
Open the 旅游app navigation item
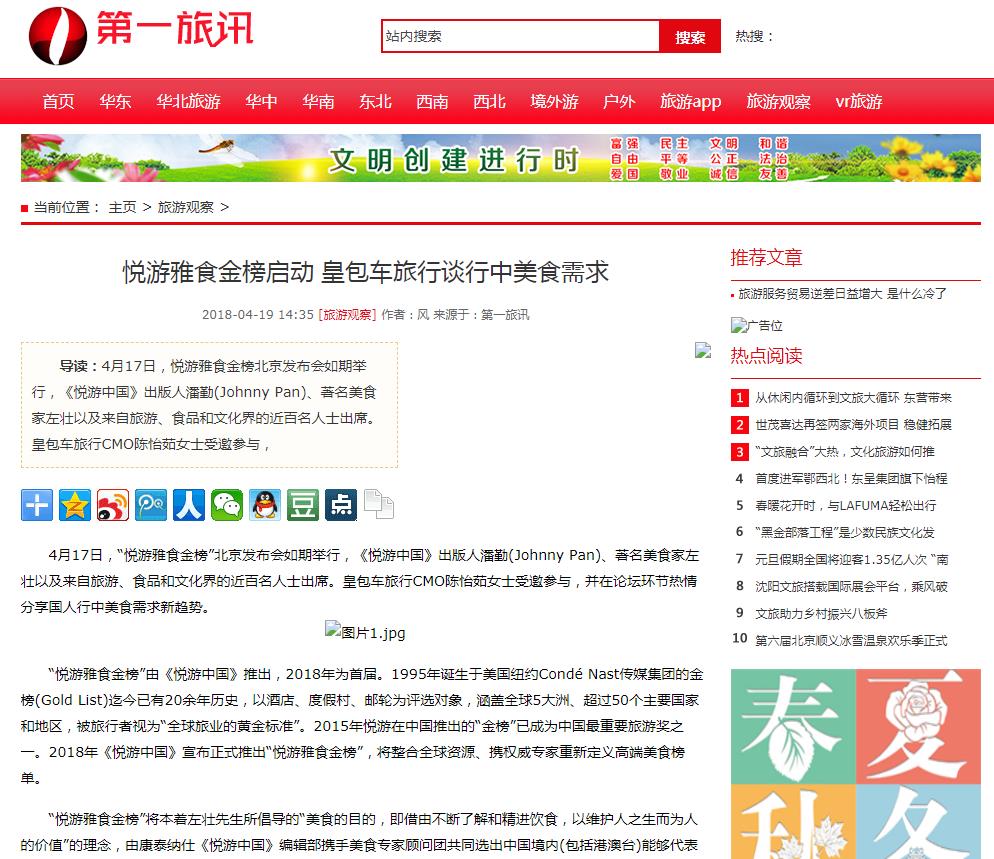[690, 101]
